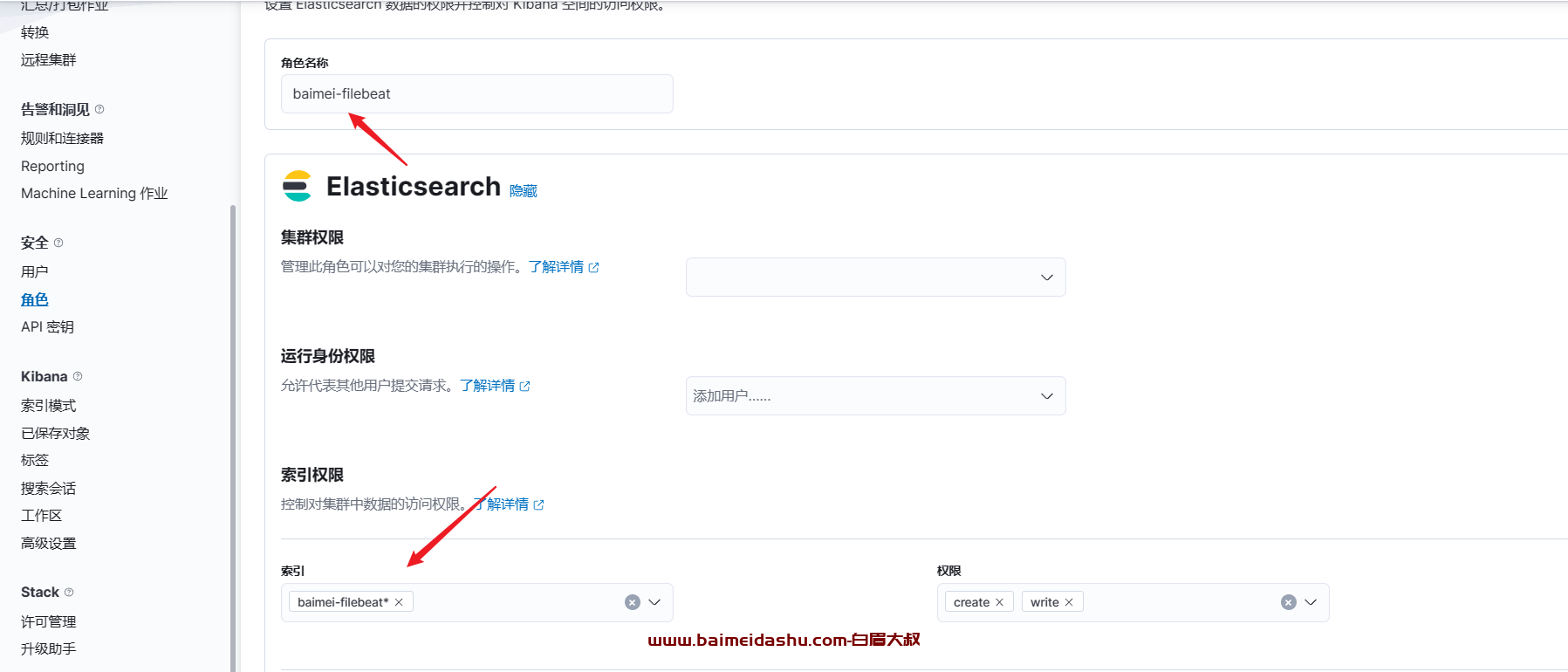Click help icon next to Kibana heading
The height and width of the screenshot is (672, 1568).
click(x=78, y=376)
